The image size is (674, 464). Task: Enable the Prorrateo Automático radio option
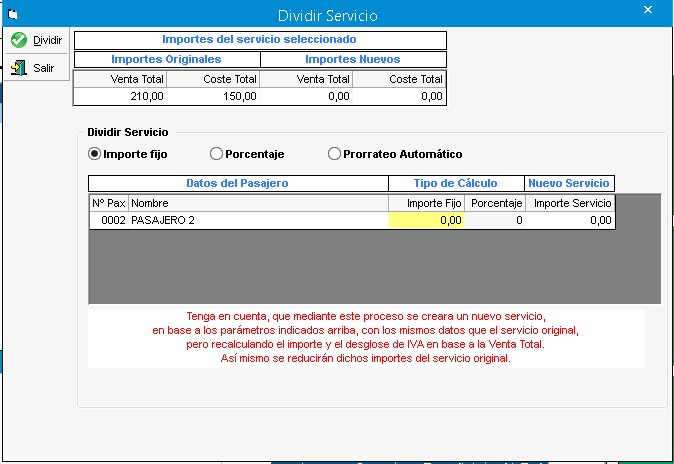(x=334, y=154)
